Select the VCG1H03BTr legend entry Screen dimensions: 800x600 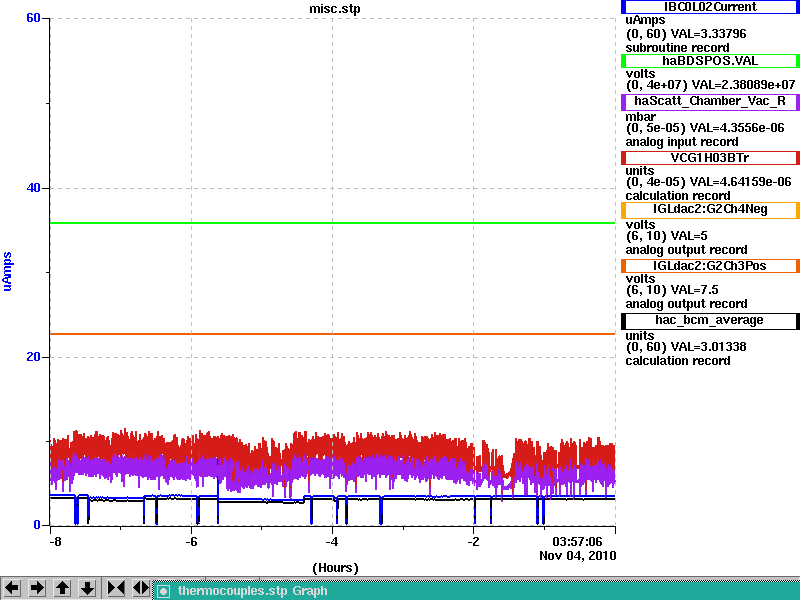pos(710,158)
